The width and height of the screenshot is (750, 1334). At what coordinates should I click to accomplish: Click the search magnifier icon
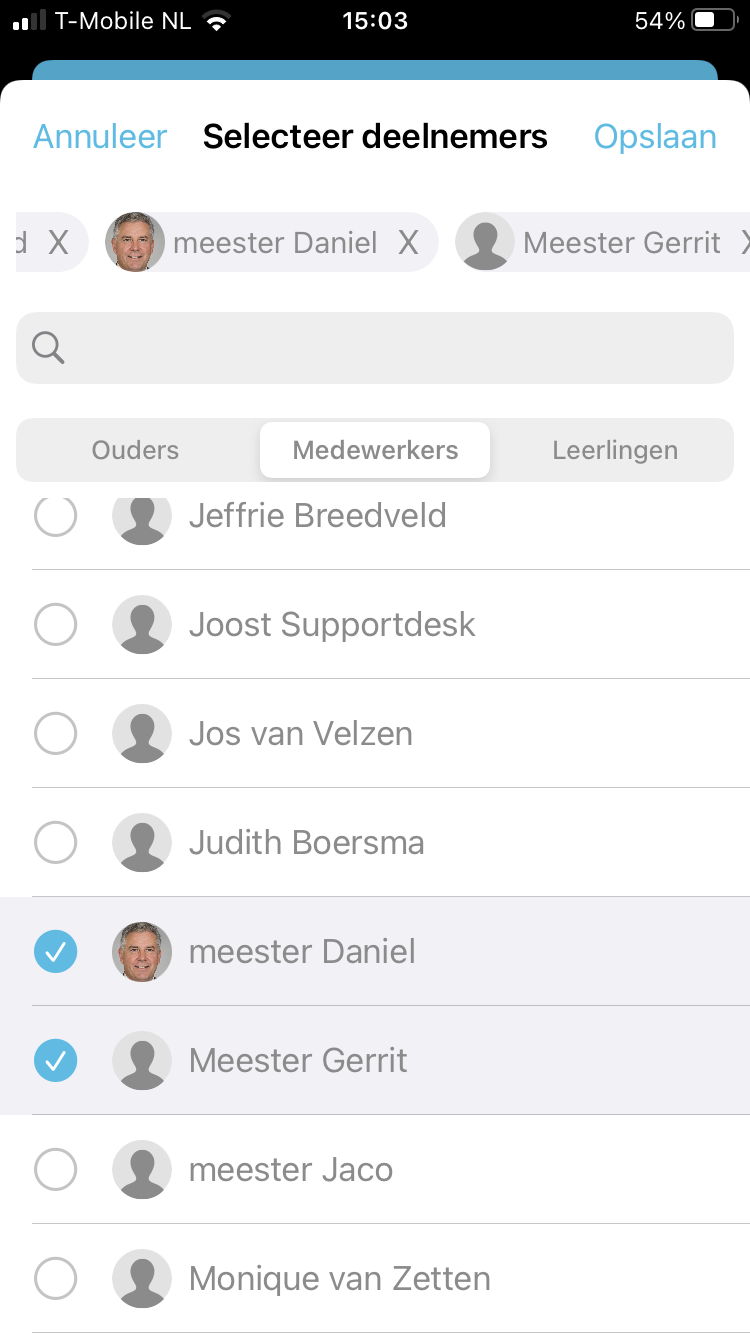pos(48,348)
